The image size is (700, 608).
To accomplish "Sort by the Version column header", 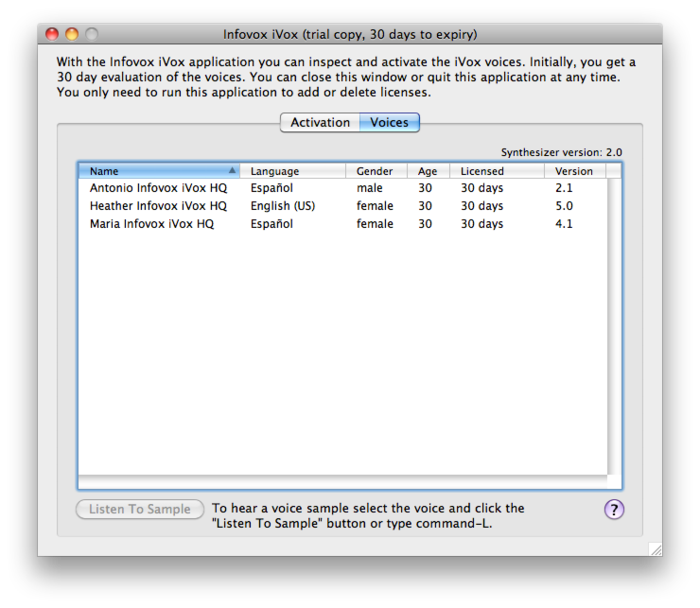I will [575, 171].
